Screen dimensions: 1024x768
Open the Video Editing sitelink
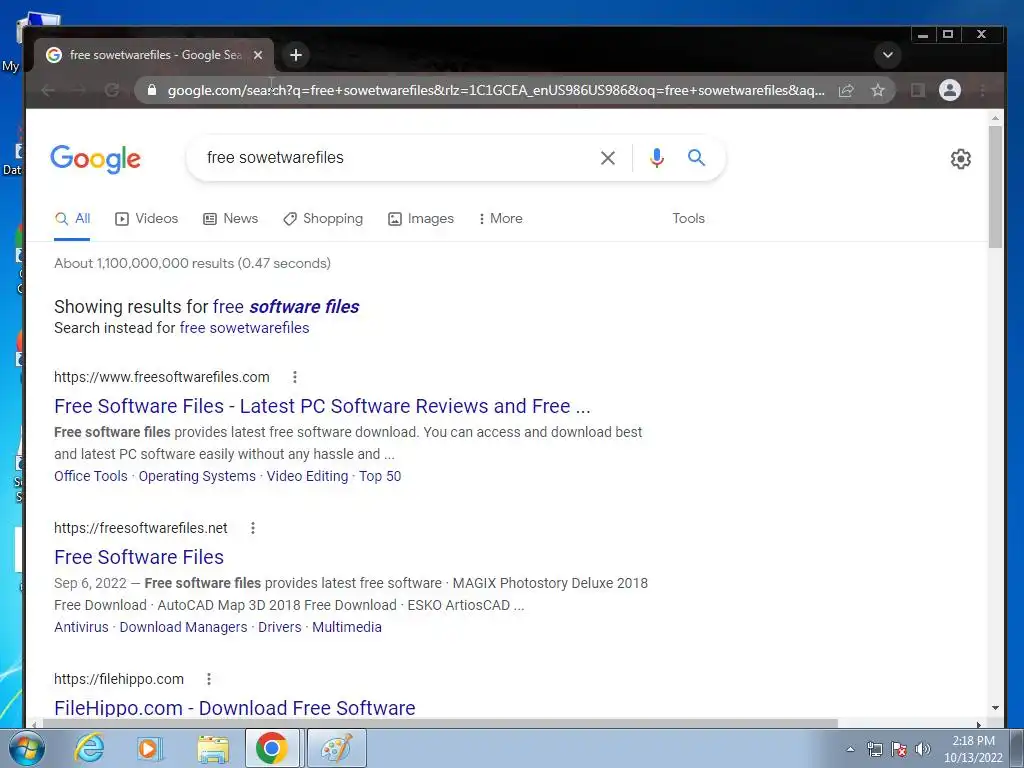pos(307,476)
